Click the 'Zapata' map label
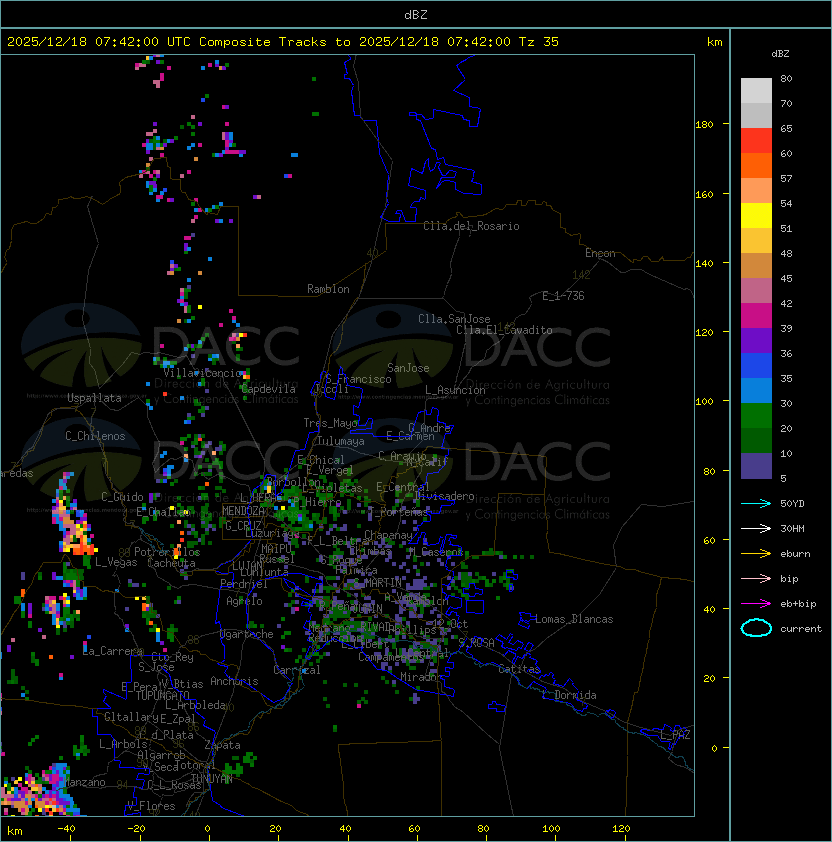The width and height of the screenshot is (832, 842). tap(222, 745)
